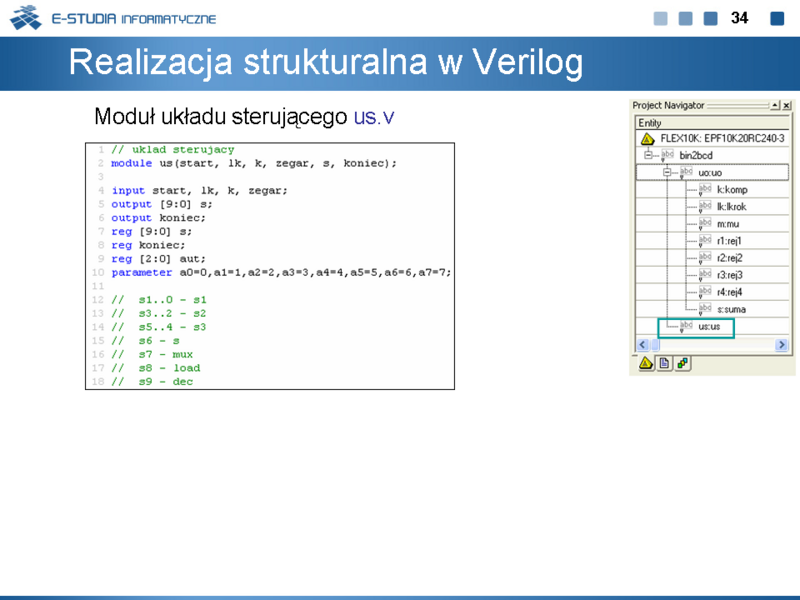Click the first light-blue slide navigation square
Screen dimensions: 800x600
[x=660, y=18]
